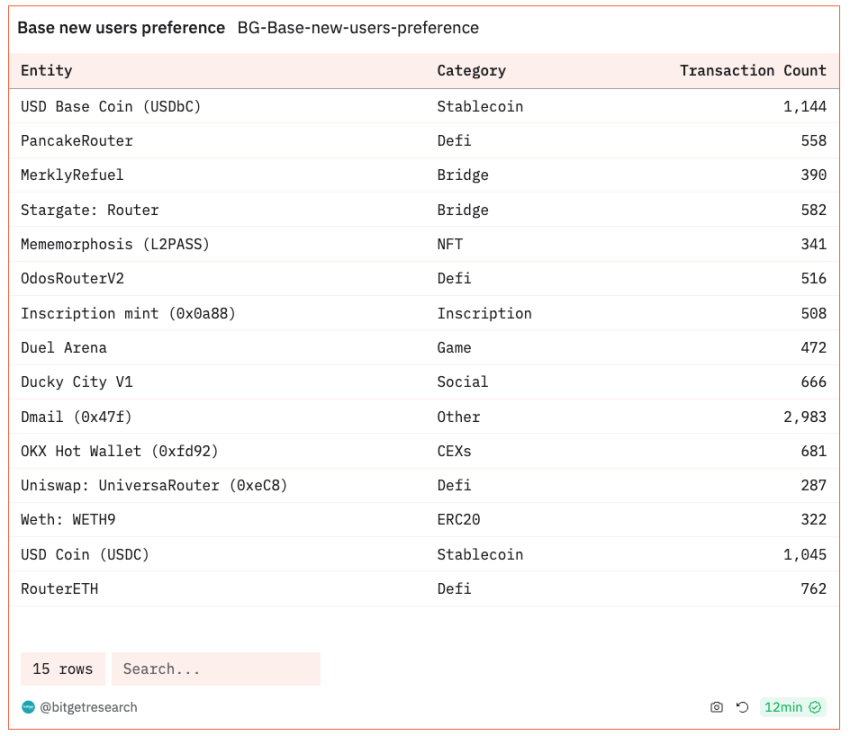The image size is (850, 736).
Task: Click the 15 rows counter
Action: point(62,669)
